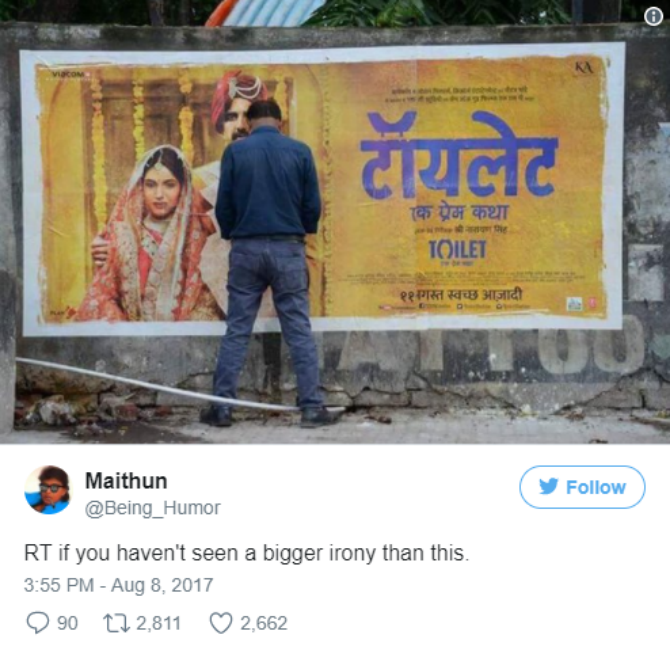Open the 3:55 PM - Aug 8, 2017 timestamp

coord(118,585)
